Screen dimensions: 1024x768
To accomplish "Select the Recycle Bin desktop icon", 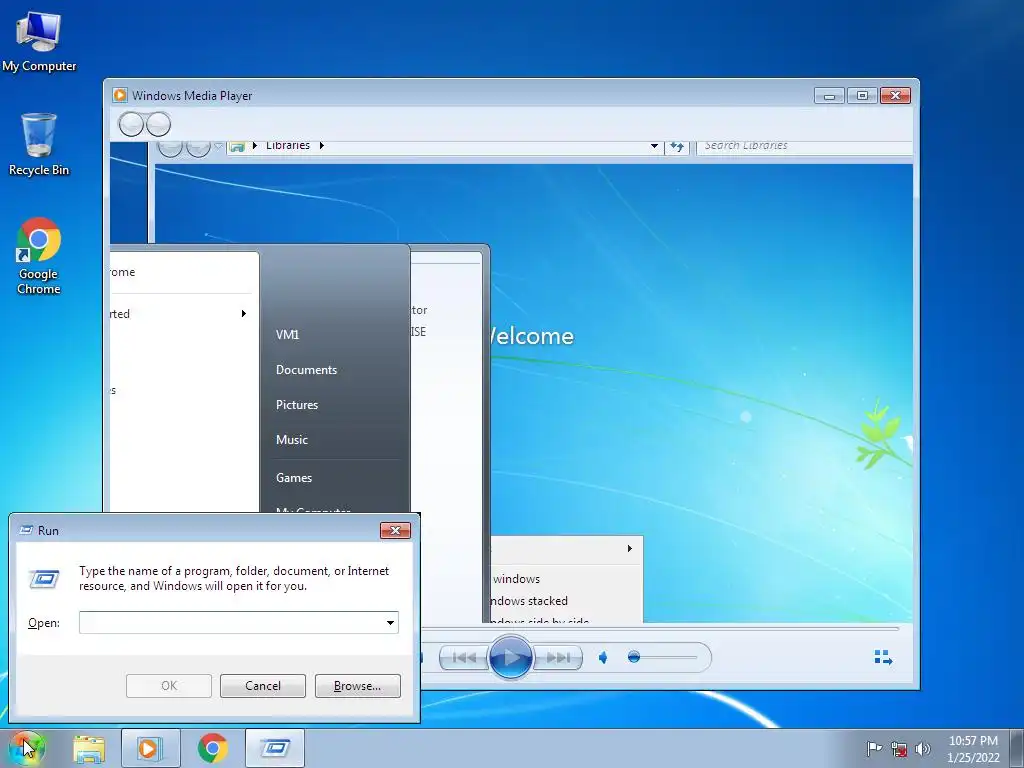I will coord(39,144).
